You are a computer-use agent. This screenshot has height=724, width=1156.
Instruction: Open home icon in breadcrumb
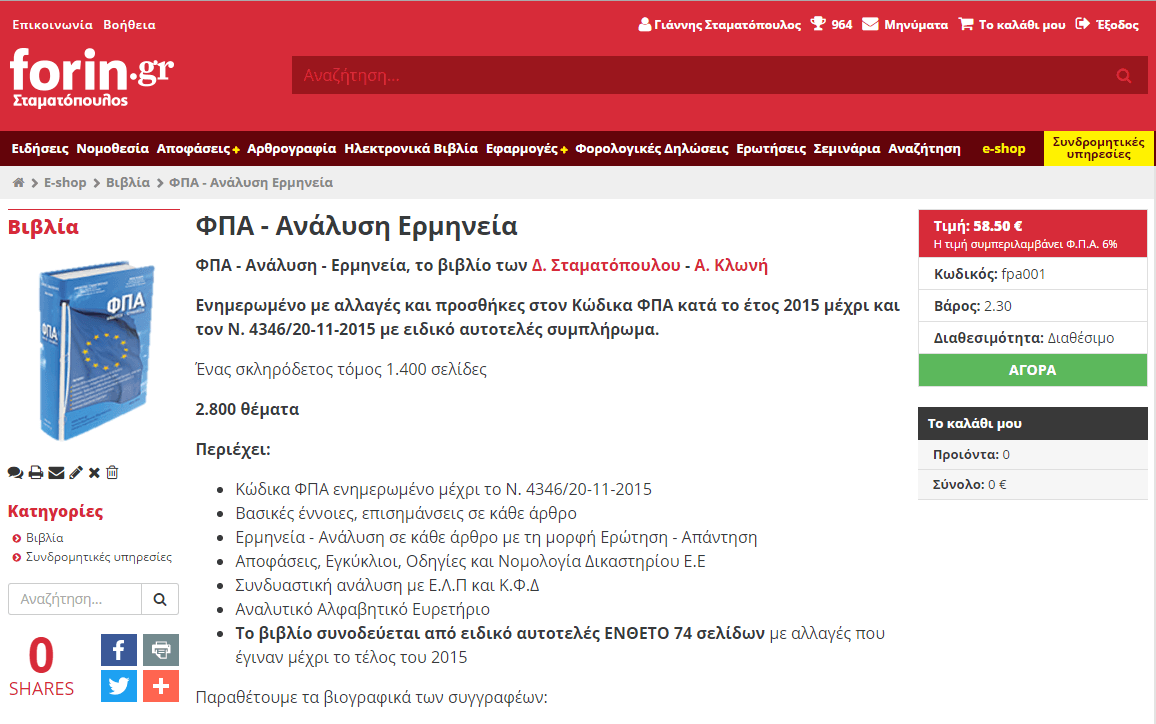[18, 183]
